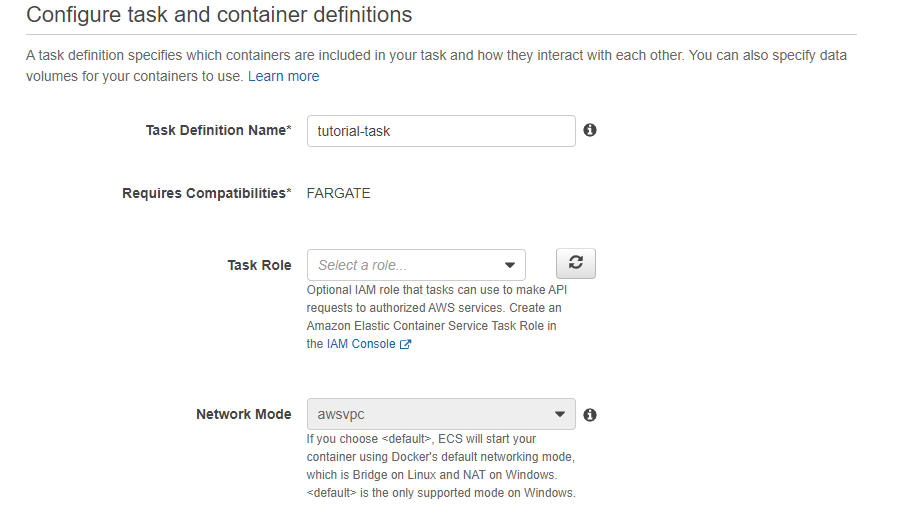The image size is (902, 530).
Task: Click the Network Mode label
Action: point(244,414)
